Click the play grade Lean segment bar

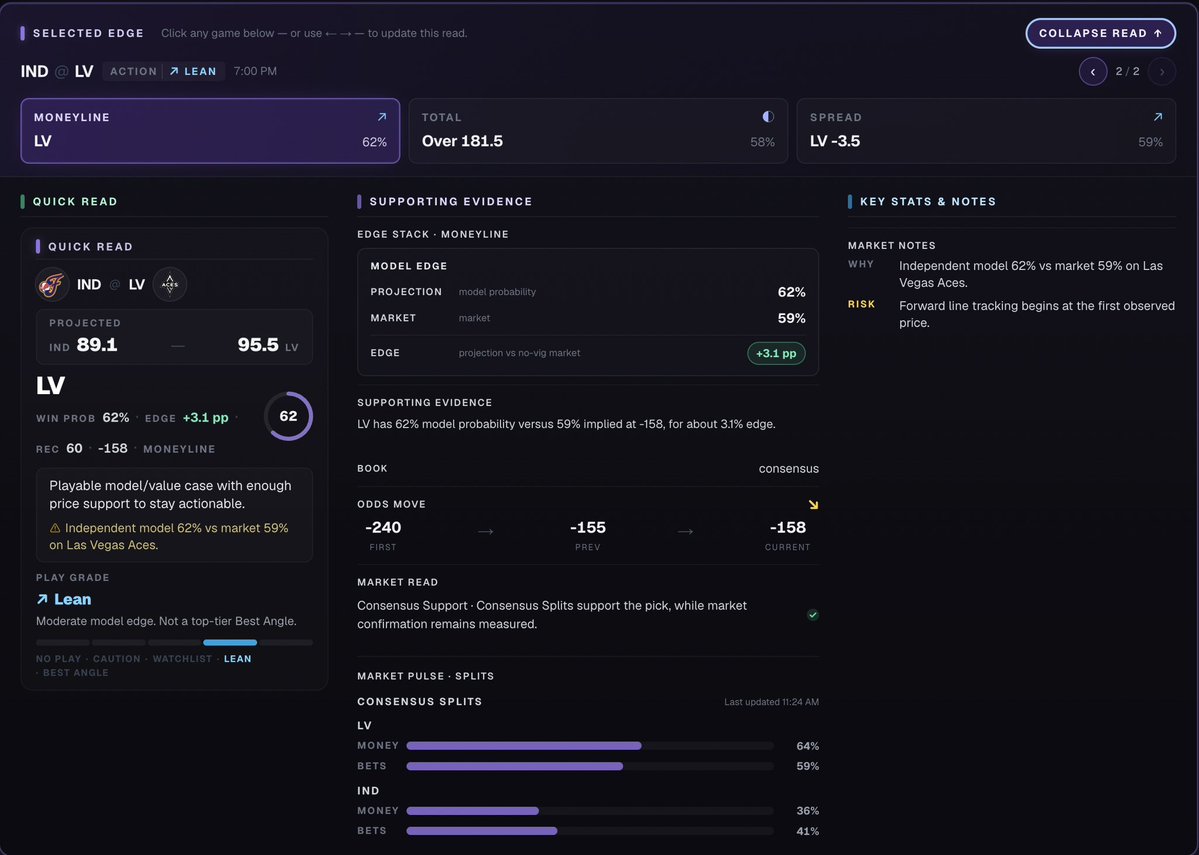[x=230, y=642]
